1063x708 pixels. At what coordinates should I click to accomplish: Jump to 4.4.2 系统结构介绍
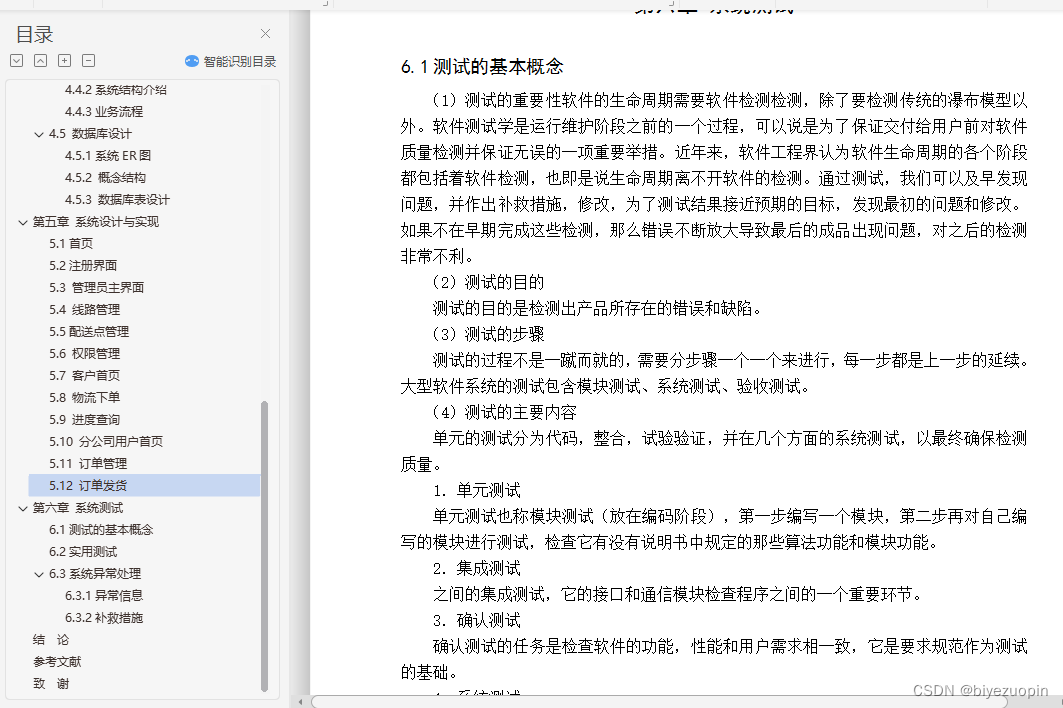pyautogui.click(x=115, y=90)
